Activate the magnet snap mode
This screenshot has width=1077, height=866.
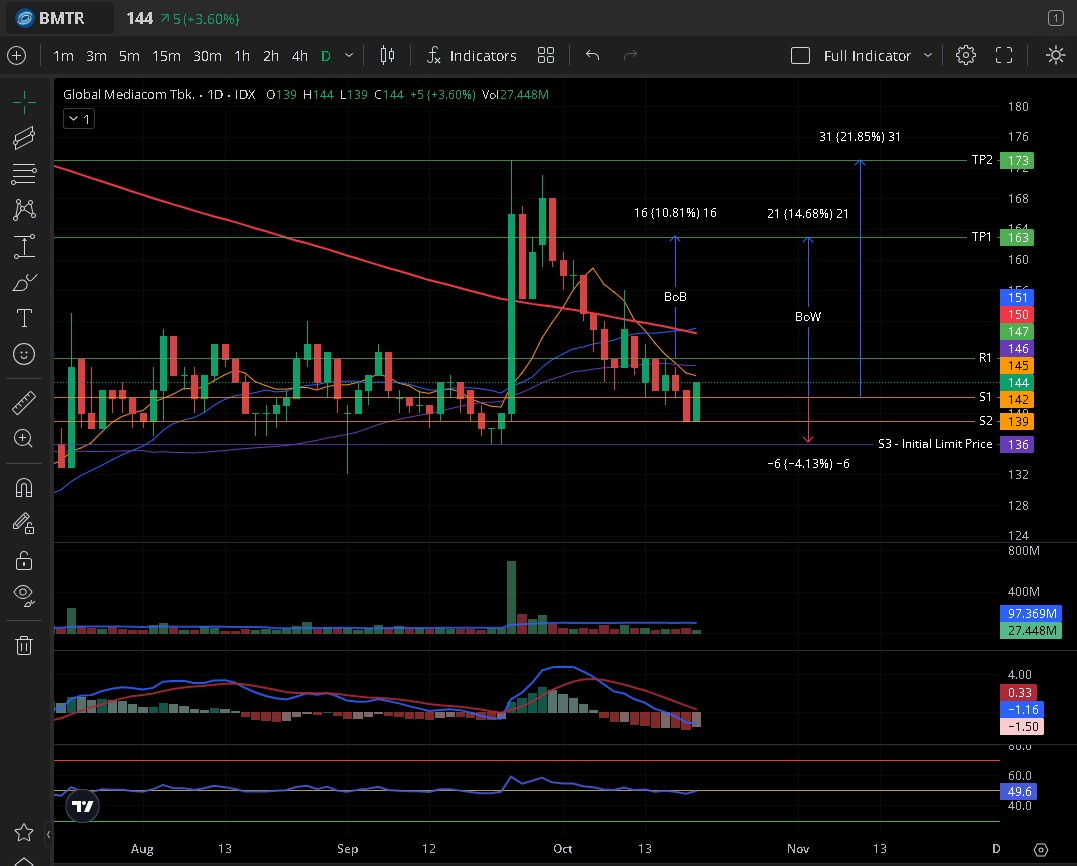click(x=24, y=488)
